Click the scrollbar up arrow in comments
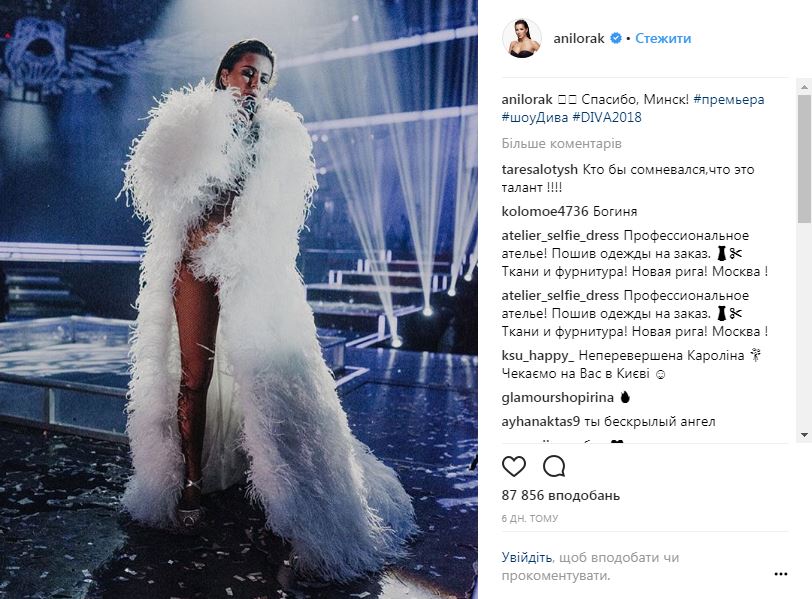This screenshot has height=599, width=812. click(804, 86)
